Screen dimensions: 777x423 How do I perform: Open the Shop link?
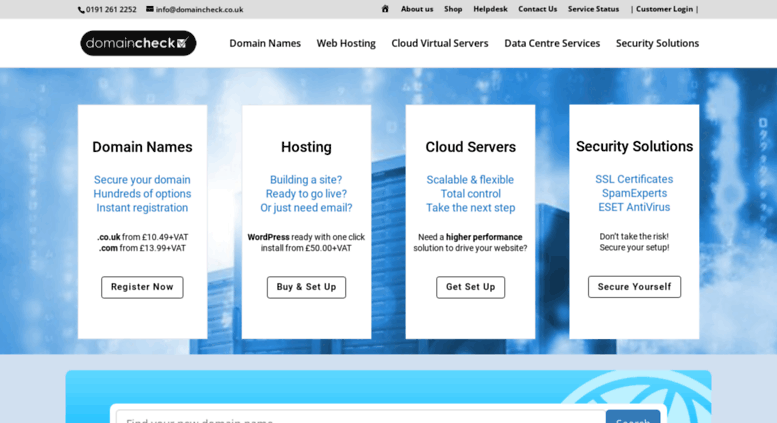(x=453, y=9)
